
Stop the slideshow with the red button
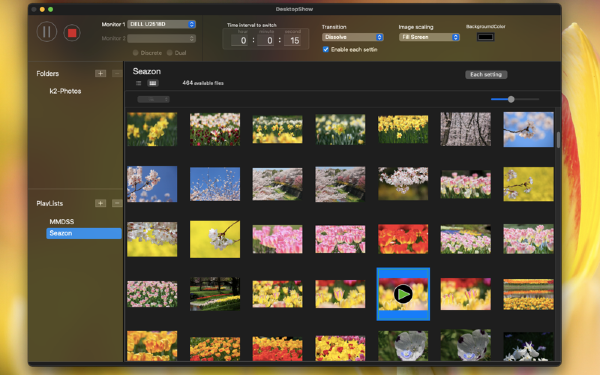72,33
